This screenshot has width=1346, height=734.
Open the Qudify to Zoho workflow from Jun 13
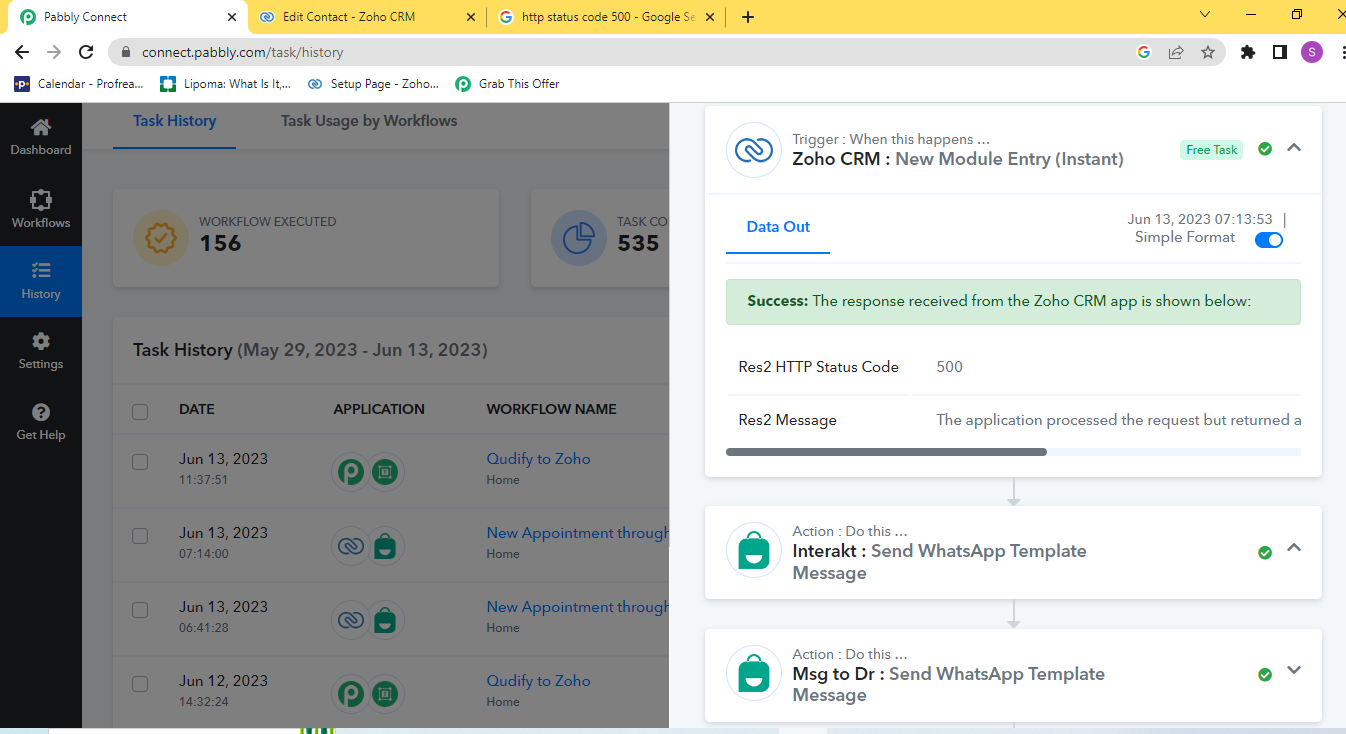(x=538, y=458)
